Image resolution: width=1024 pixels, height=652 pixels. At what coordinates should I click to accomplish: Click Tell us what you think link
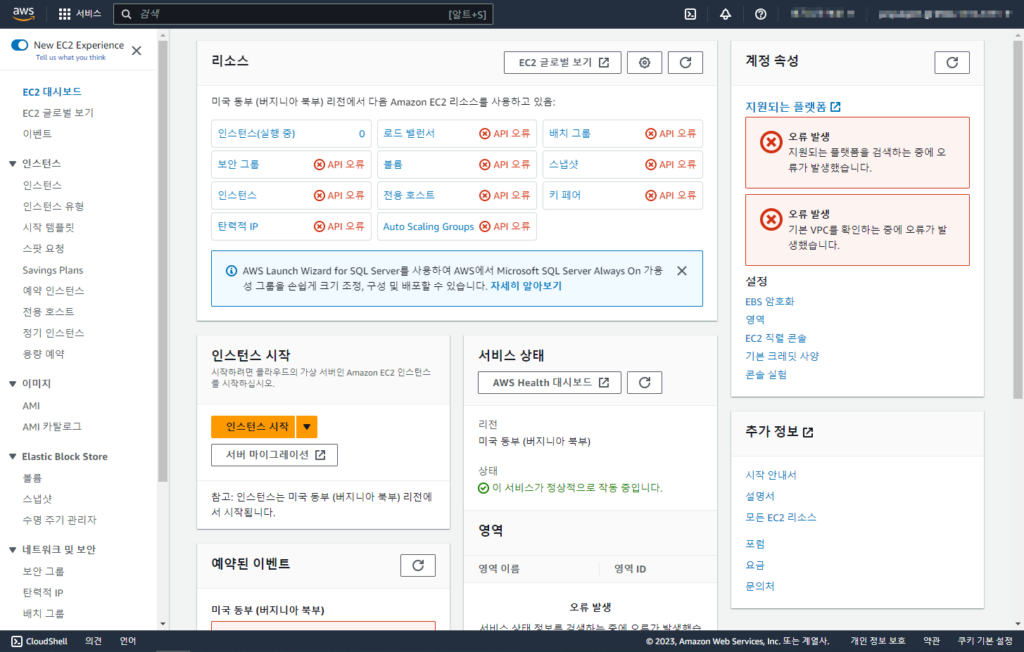click(x=71, y=57)
